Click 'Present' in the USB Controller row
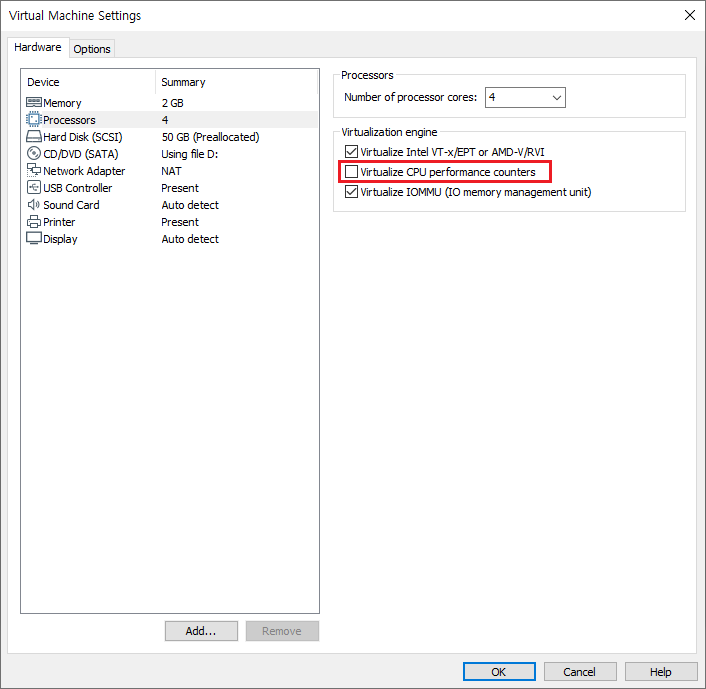Image resolution: width=706 pixels, height=689 pixels. coord(180,188)
